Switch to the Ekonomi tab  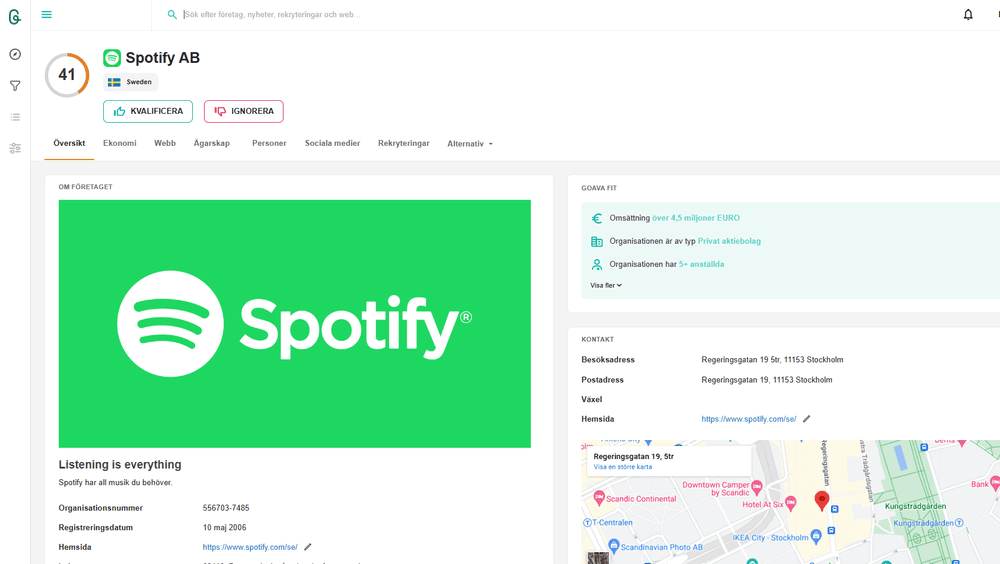click(x=120, y=144)
